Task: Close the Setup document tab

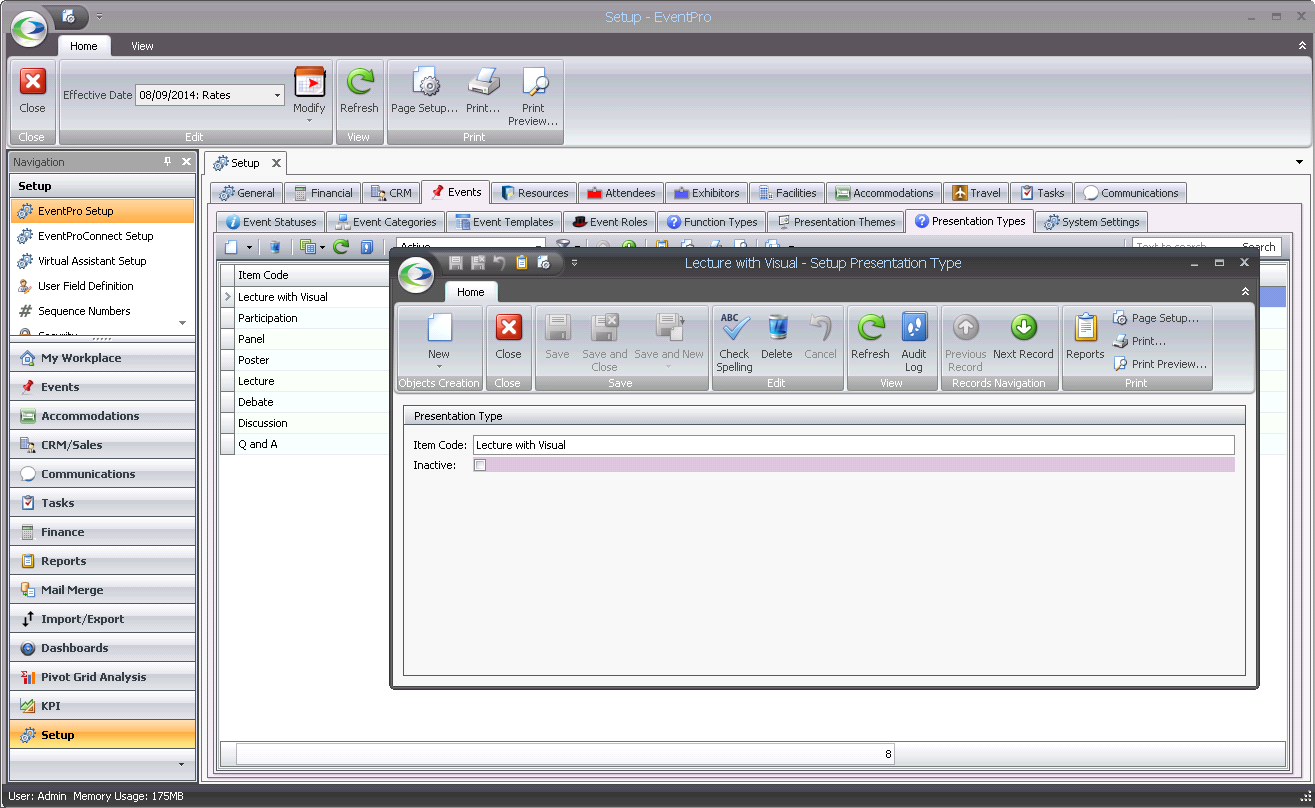Action: (276, 163)
